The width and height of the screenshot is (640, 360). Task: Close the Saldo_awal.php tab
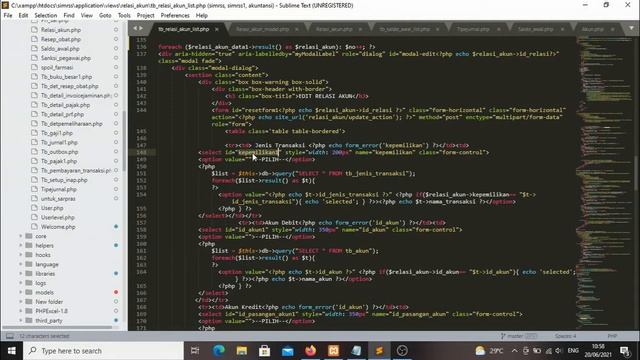click(562, 29)
